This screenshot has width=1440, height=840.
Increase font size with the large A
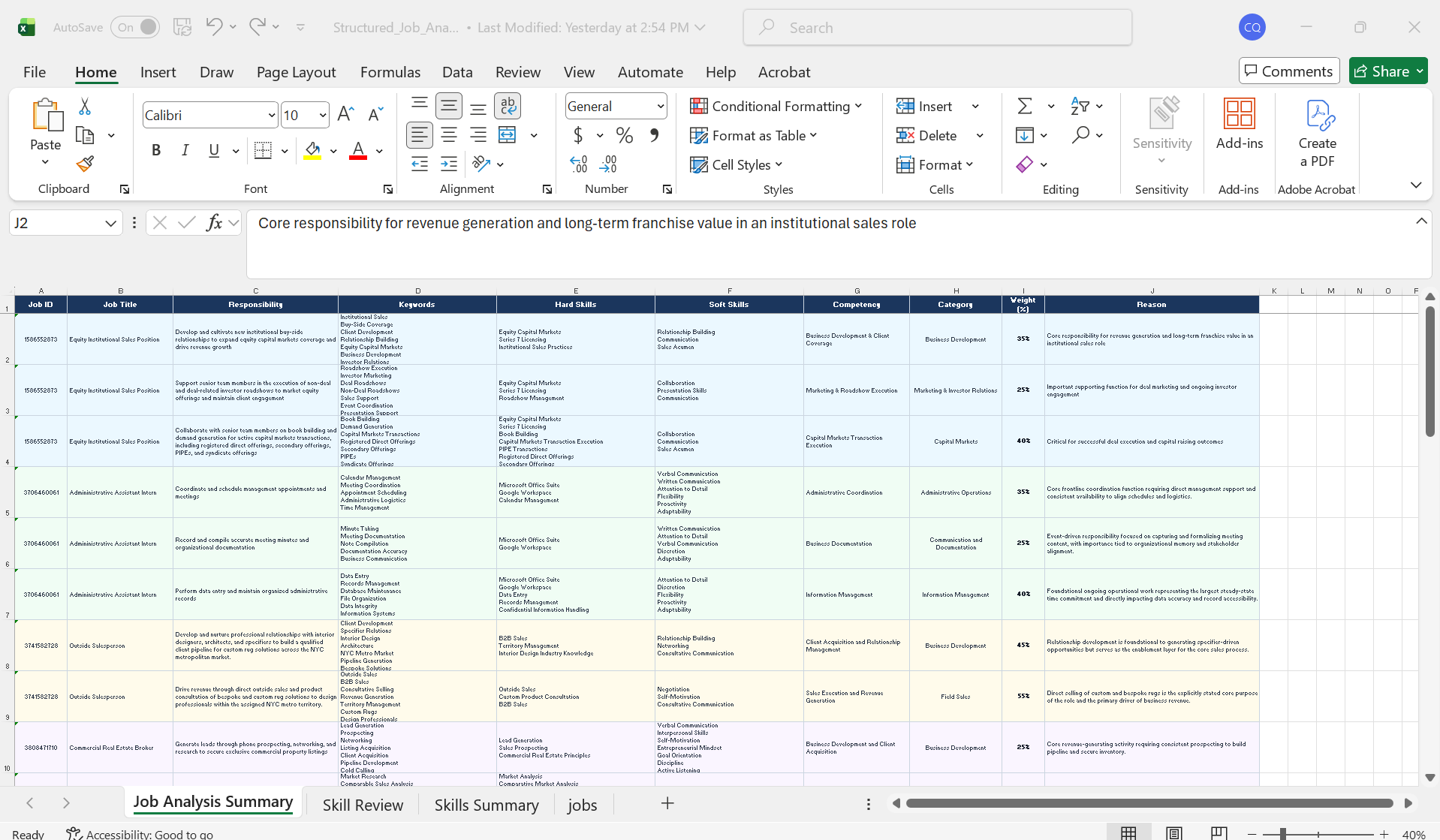pos(345,114)
